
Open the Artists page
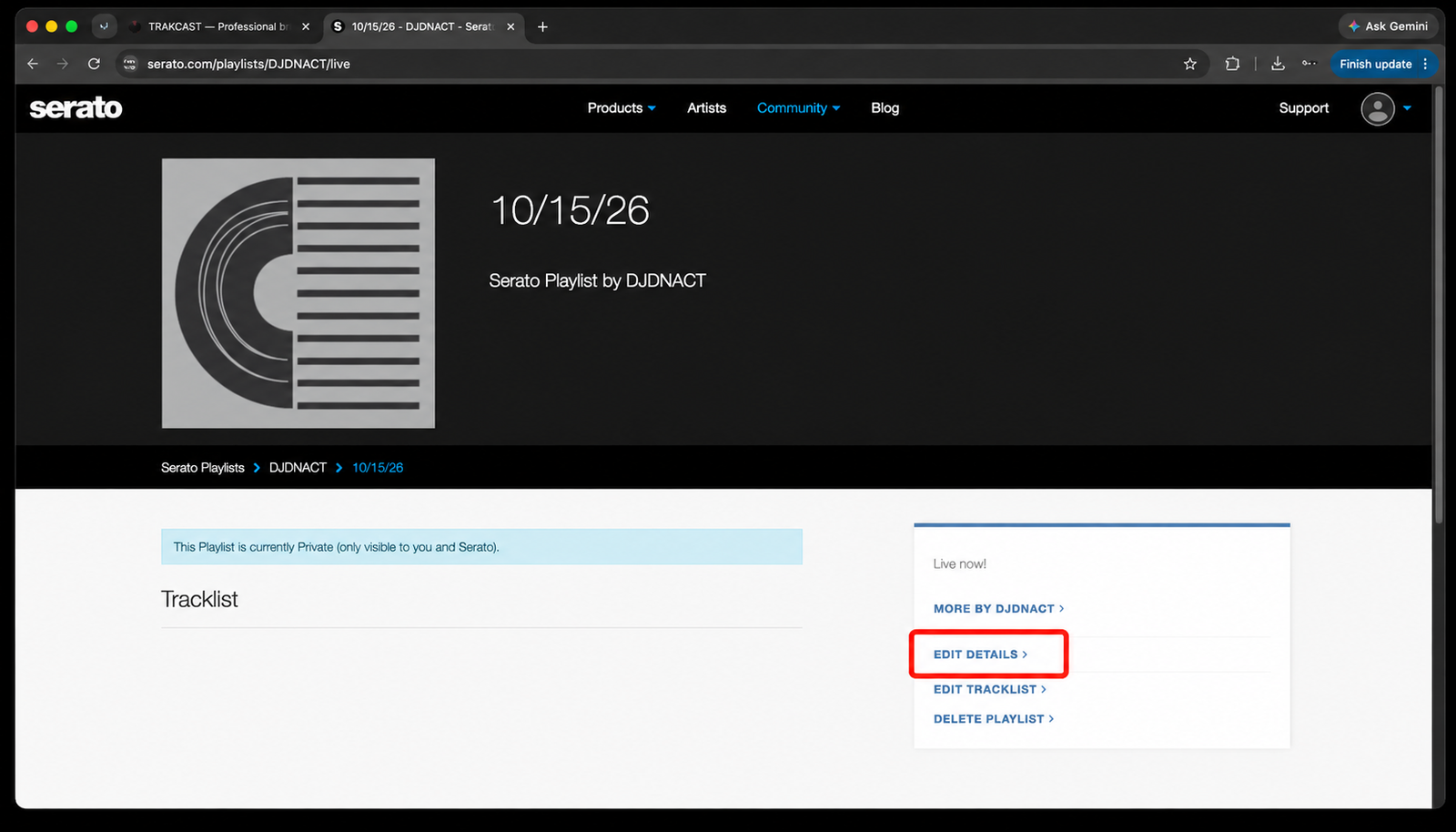click(x=706, y=107)
